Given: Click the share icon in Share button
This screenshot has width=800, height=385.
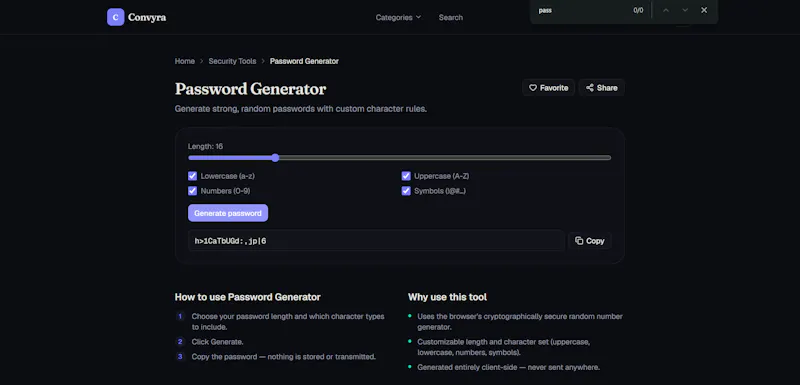Looking at the screenshot, I should (590, 88).
